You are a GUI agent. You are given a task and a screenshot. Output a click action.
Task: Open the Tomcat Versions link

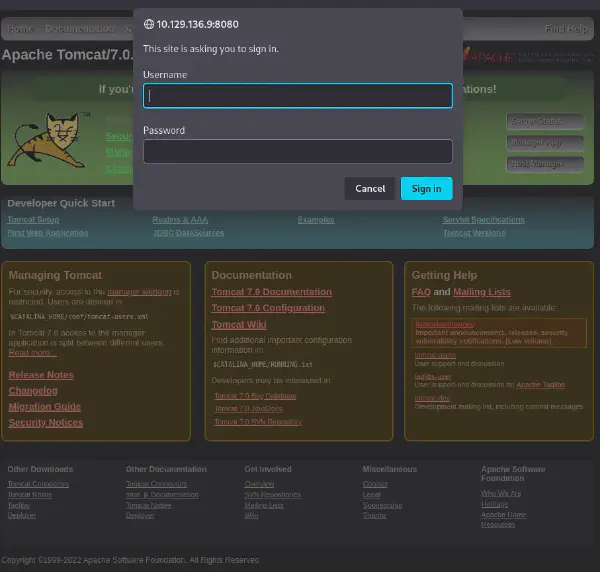click(474, 233)
